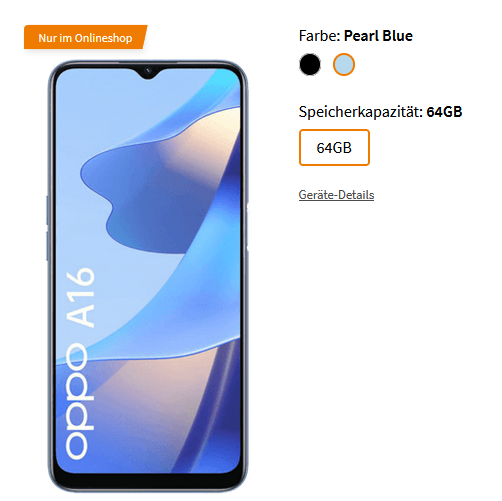Select the black color swatch

point(310,64)
